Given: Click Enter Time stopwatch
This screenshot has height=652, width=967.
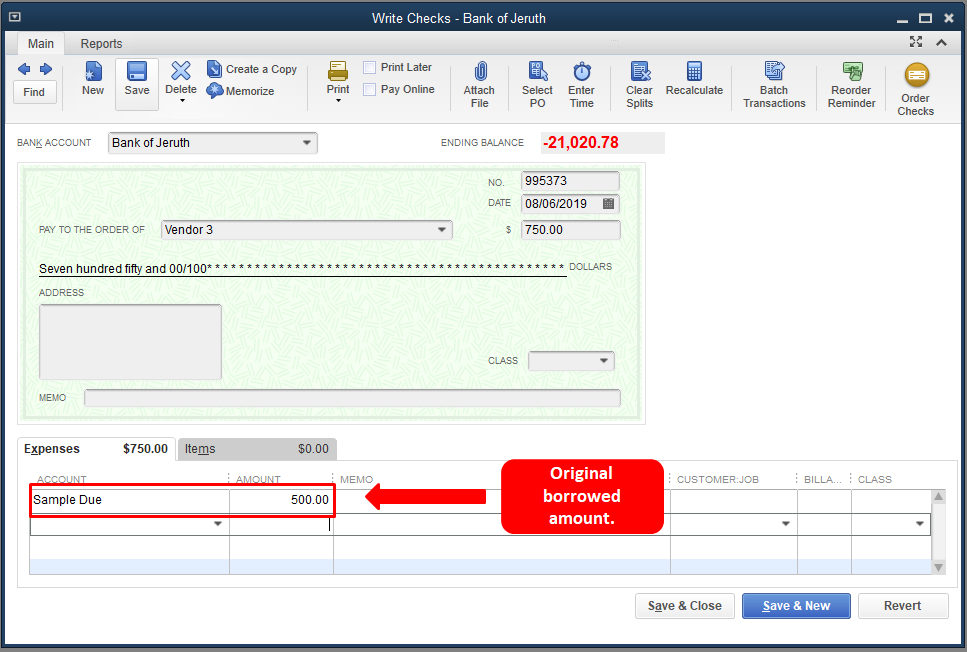Looking at the screenshot, I should point(582,85).
